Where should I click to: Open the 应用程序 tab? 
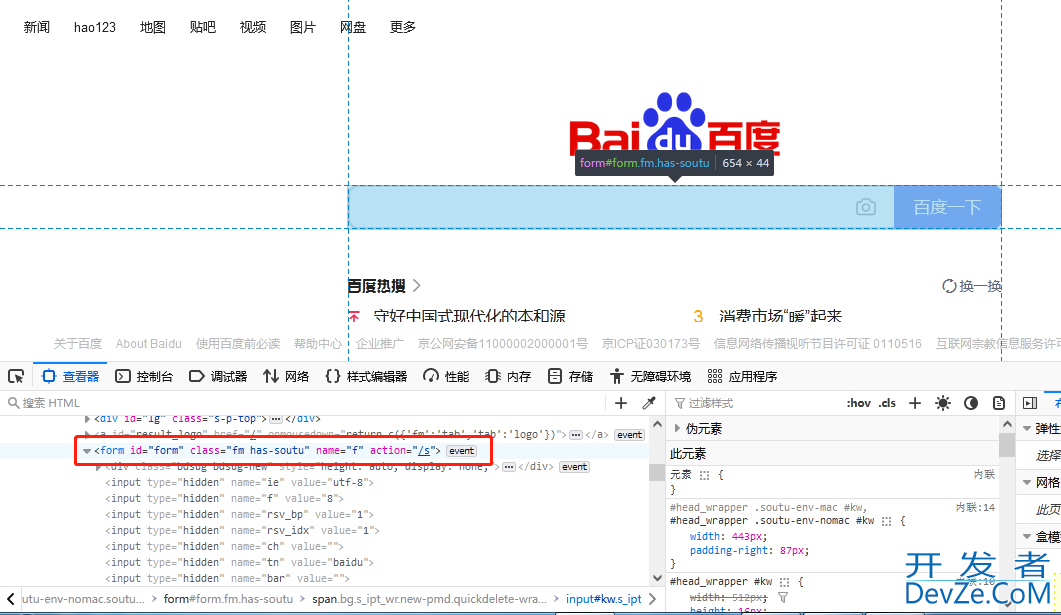[742, 377]
